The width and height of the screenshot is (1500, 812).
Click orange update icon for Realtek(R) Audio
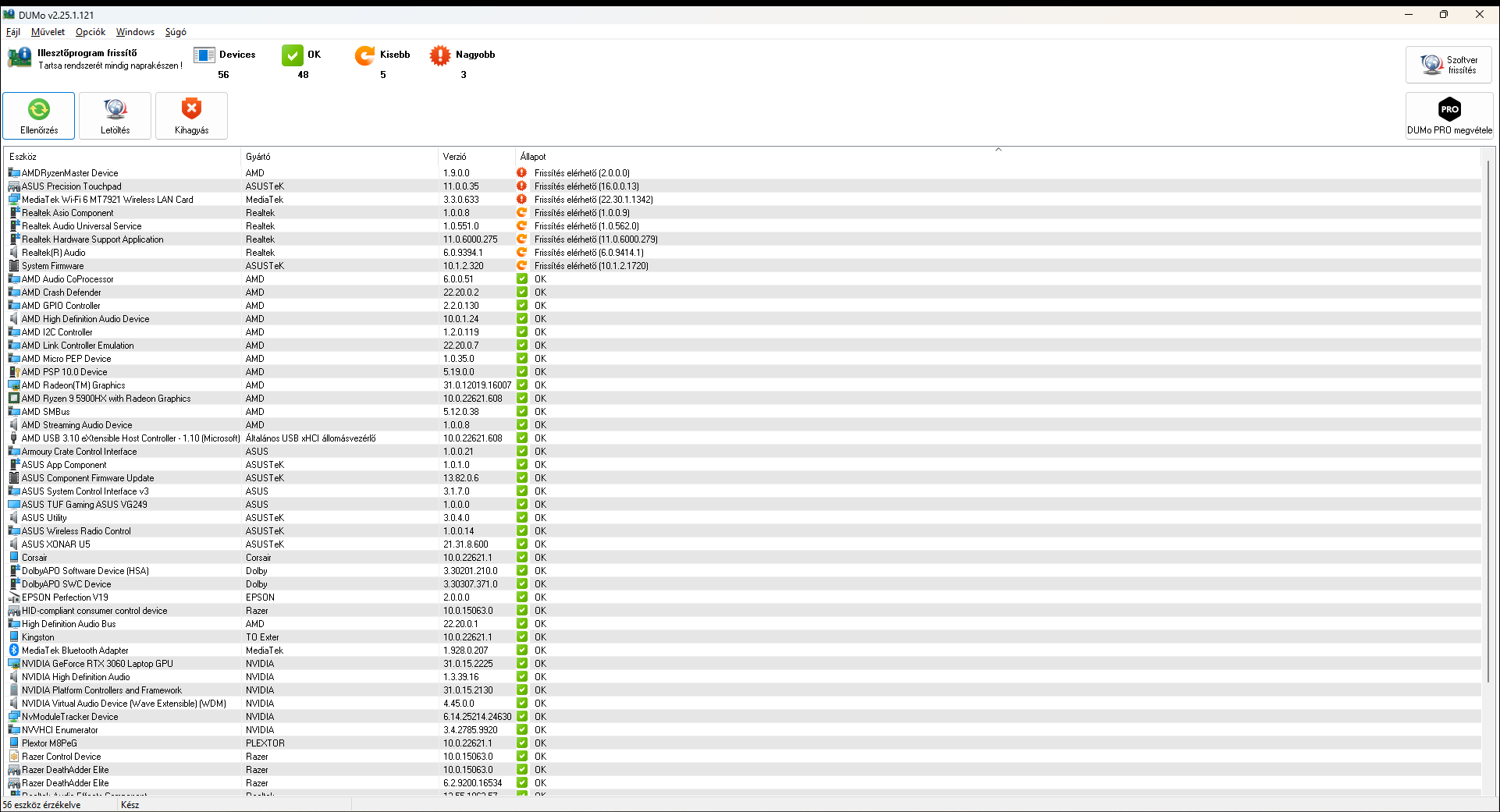pos(522,253)
